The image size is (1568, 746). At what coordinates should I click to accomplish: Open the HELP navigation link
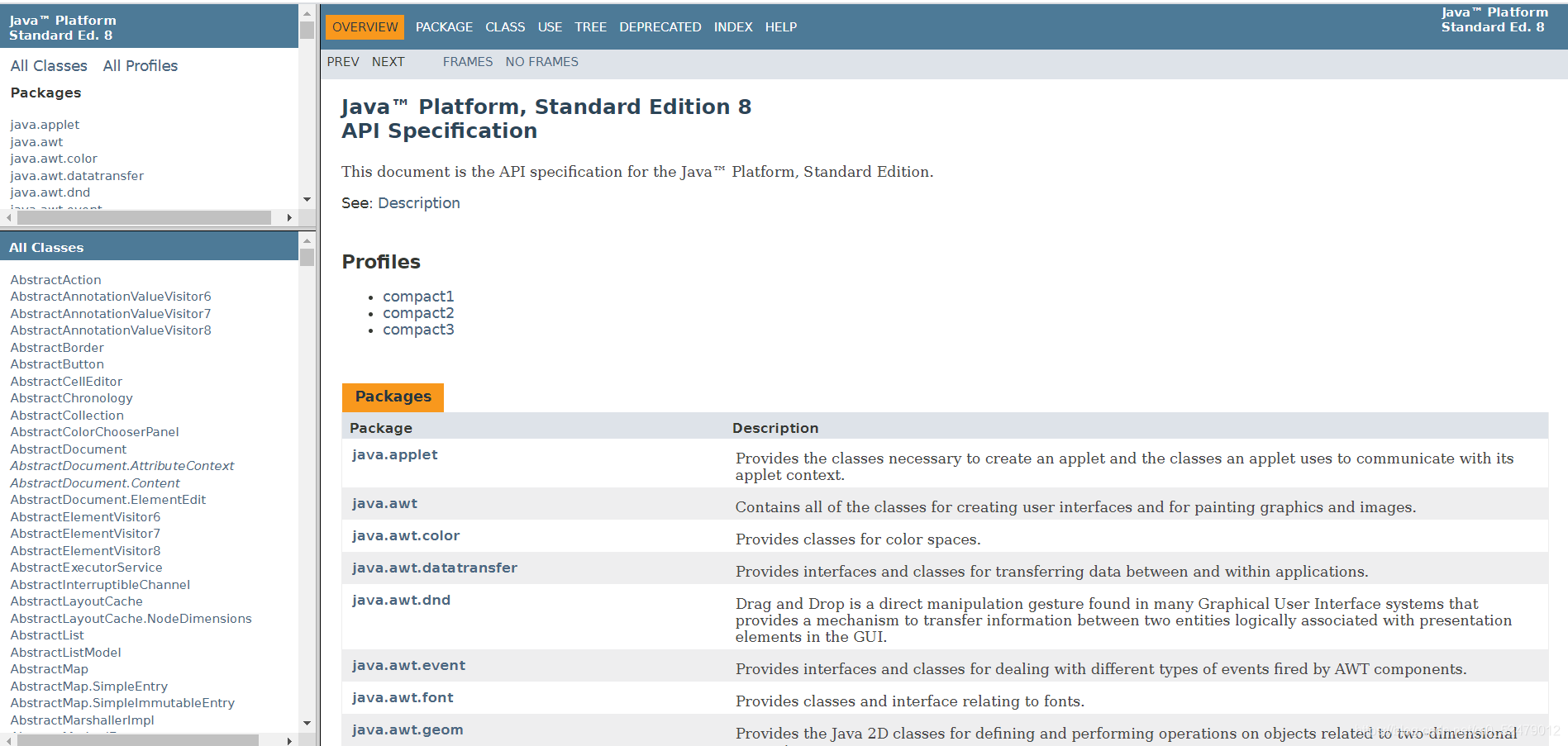pos(781,27)
